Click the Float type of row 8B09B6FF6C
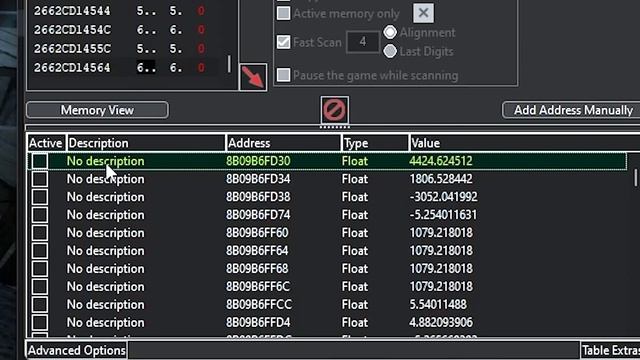640x360 pixels. 355,287
